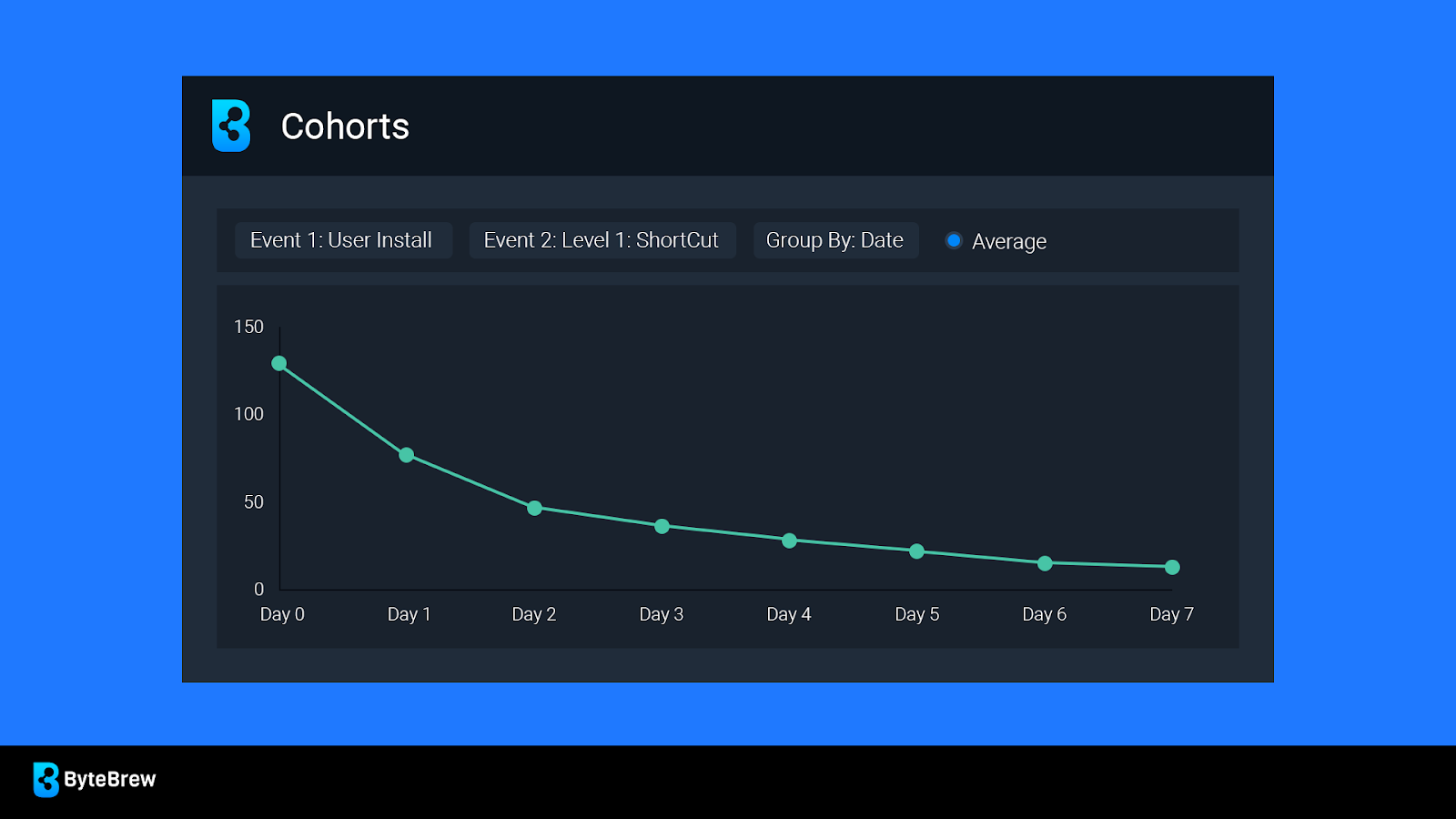Click the ByteBrew logo in bottom bar

click(46, 780)
